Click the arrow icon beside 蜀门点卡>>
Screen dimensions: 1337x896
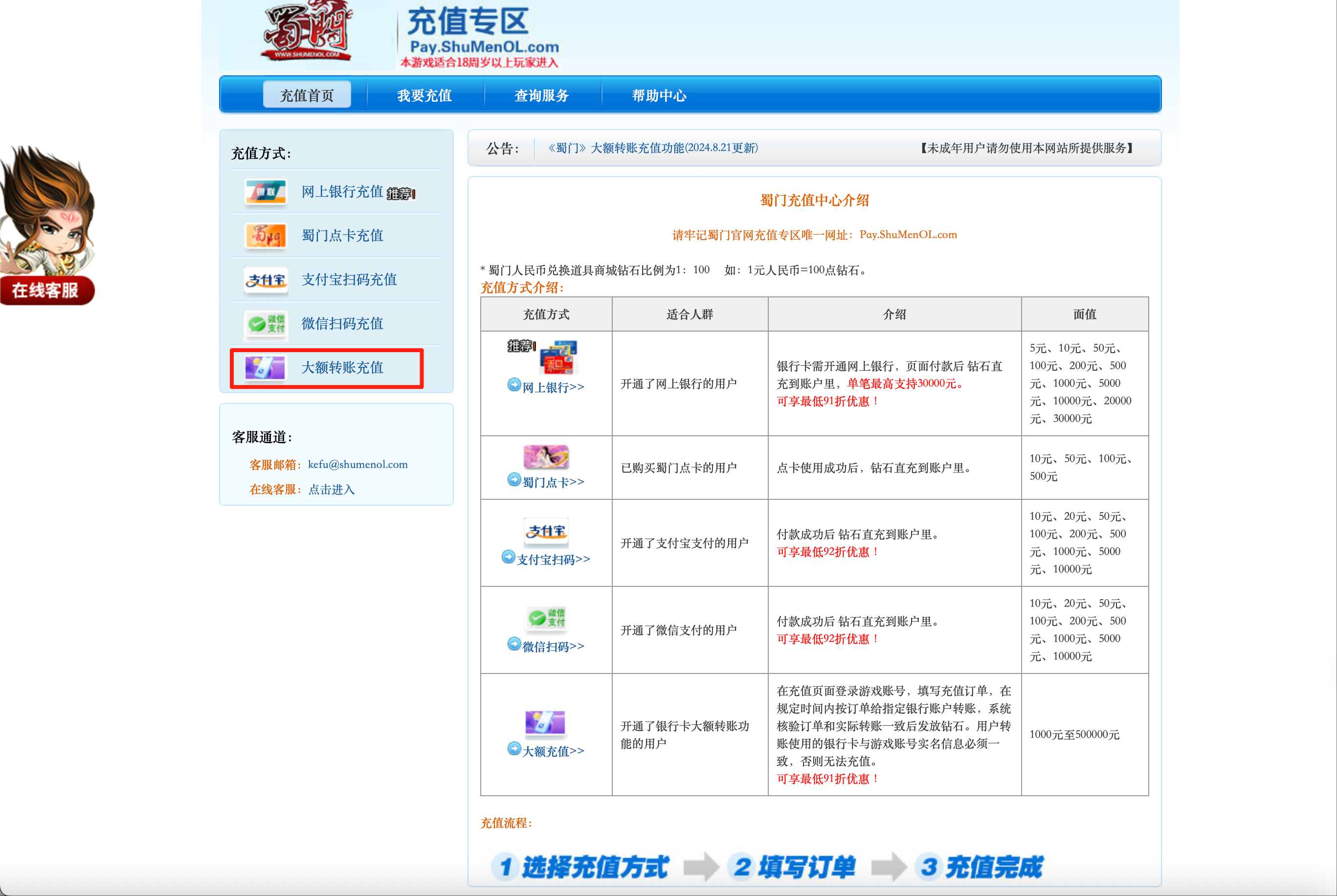coord(514,479)
